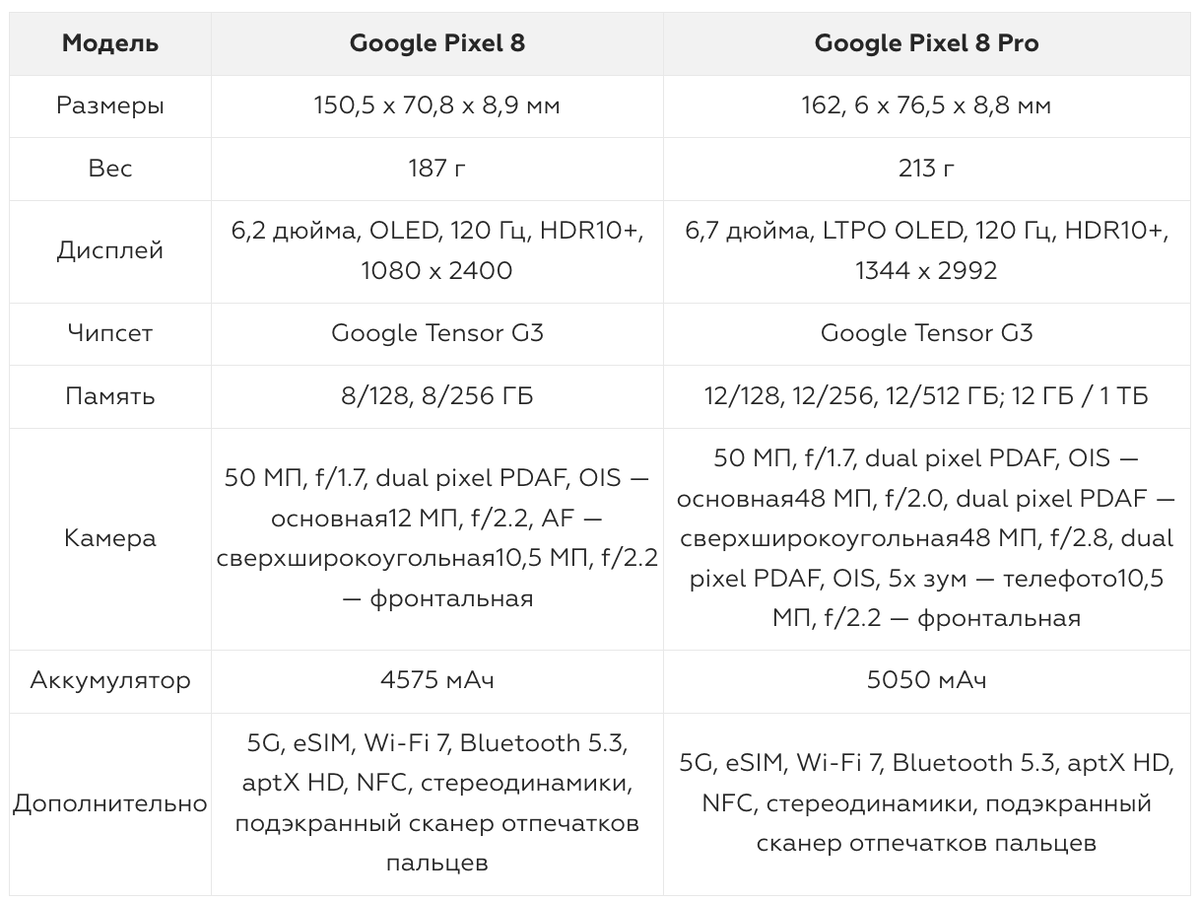Select the Дополнительно row label
Screen dimensions: 1200x903
(110, 803)
